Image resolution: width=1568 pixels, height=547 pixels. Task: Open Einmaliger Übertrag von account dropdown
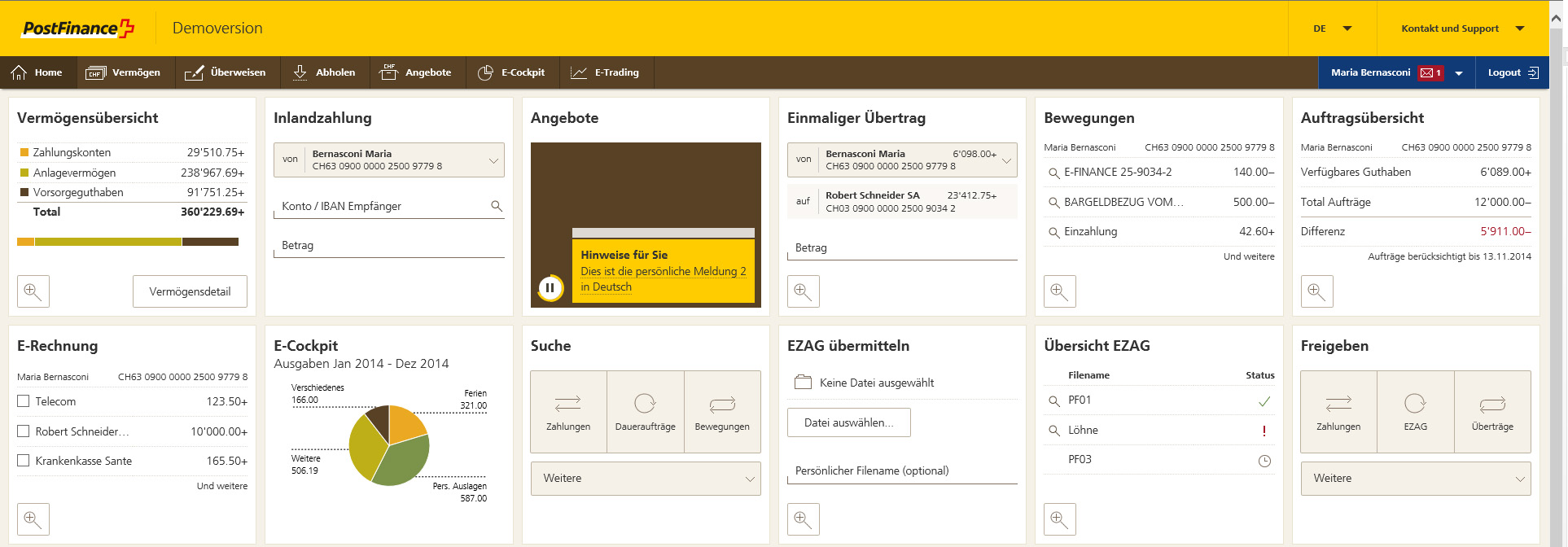click(902, 160)
